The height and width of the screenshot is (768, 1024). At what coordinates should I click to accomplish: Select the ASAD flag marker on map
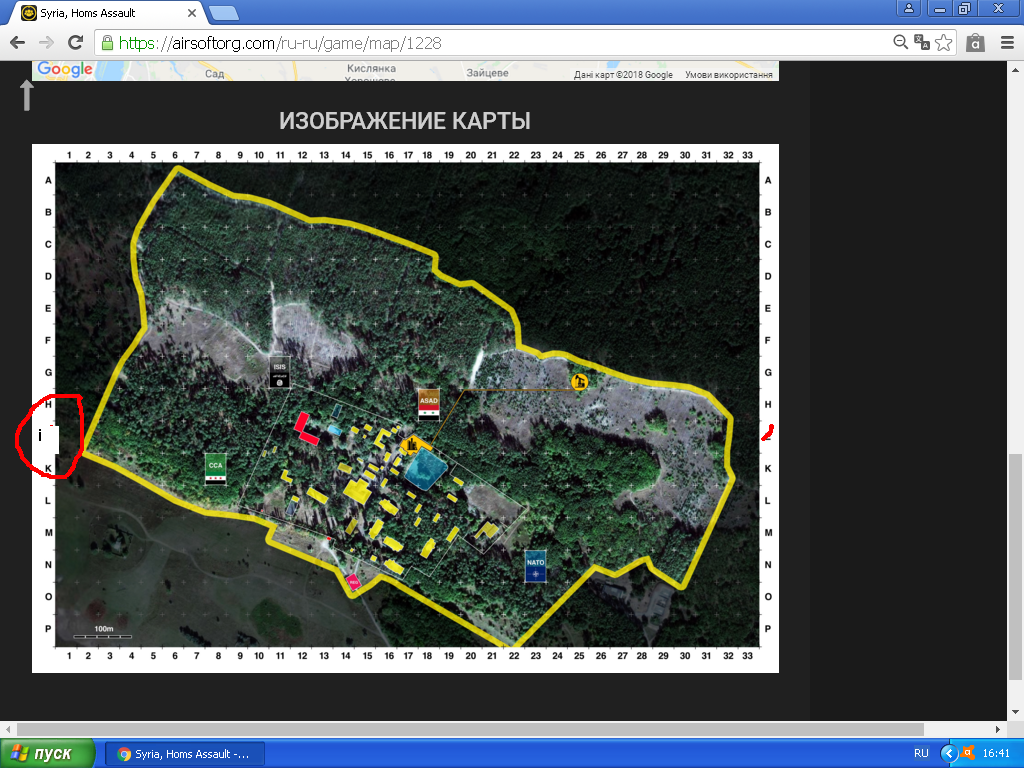tap(428, 404)
